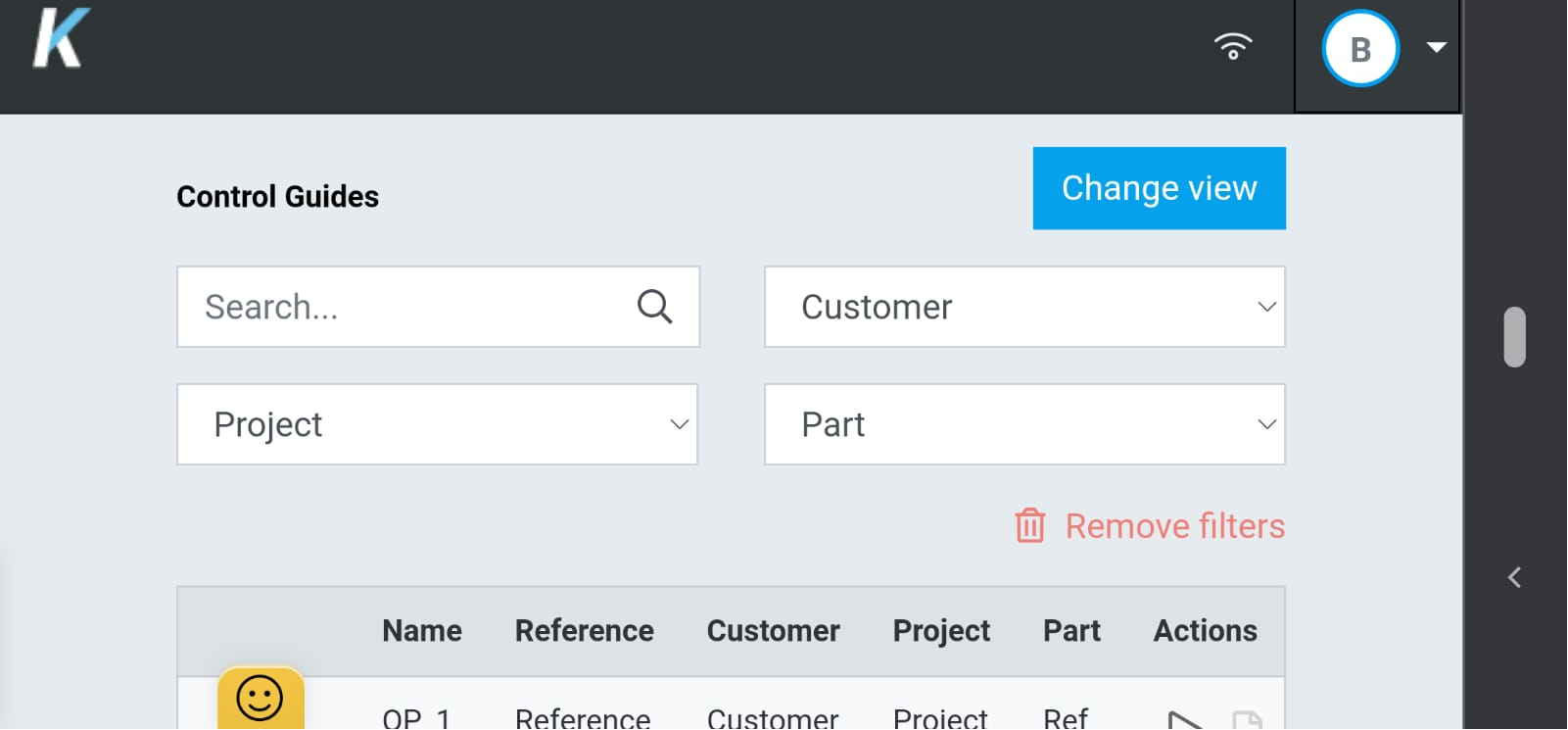Screen dimensions: 1568x730
Task: Click the Remove filters link
Action: coord(1174,526)
